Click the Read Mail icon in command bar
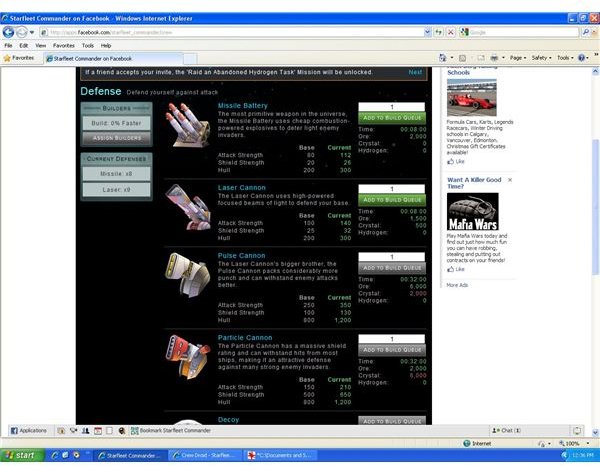The height and width of the screenshot is (466, 600). 481,58
